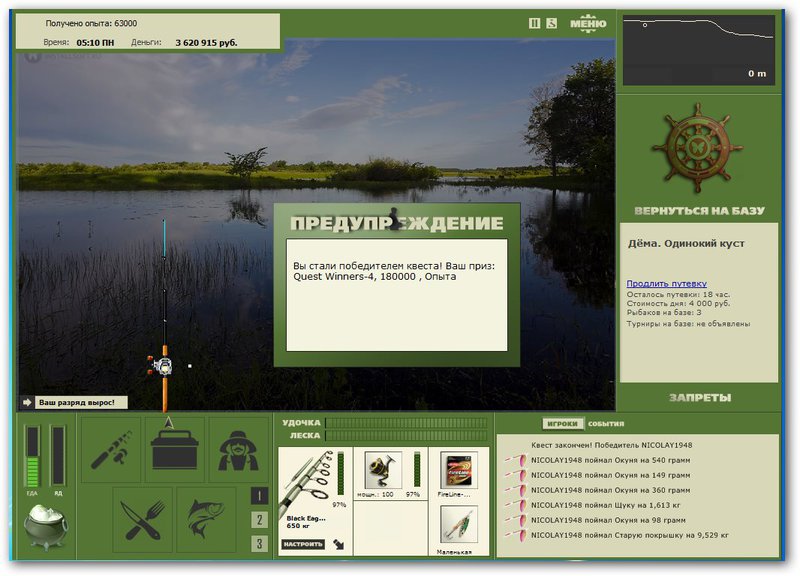Select tackle slot 2

coord(259,520)
